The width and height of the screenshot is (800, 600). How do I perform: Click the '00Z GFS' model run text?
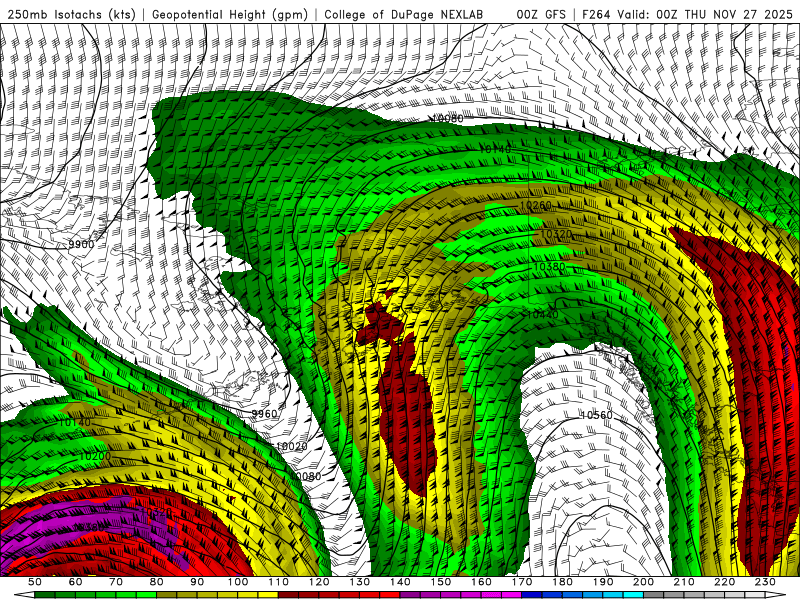click(x=541, y=14)
